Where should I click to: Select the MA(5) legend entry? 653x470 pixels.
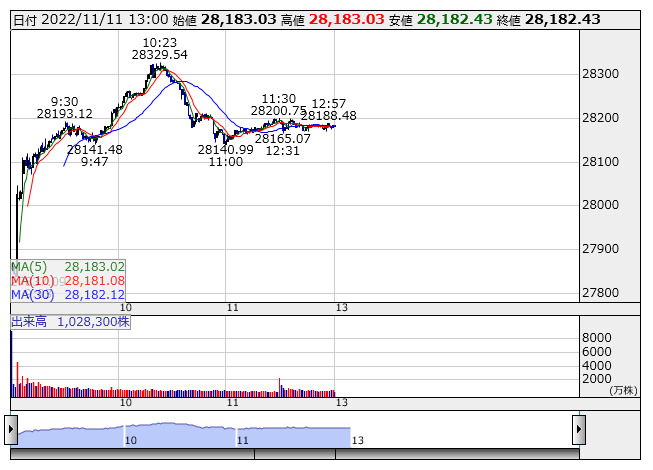point(68,267)
